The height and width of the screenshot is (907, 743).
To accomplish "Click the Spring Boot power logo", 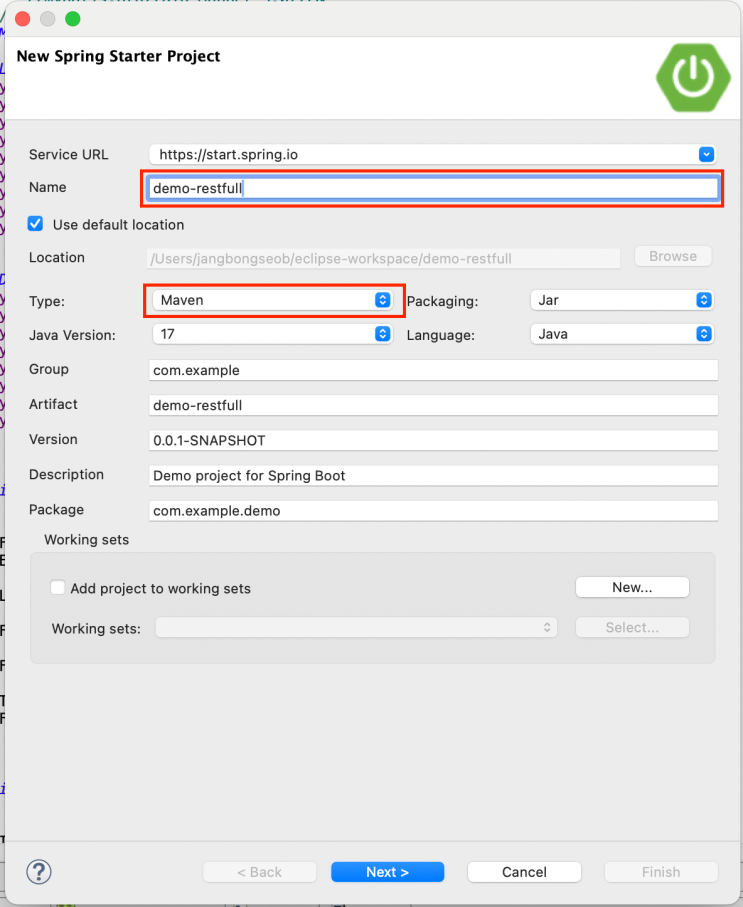I will 693,76.
